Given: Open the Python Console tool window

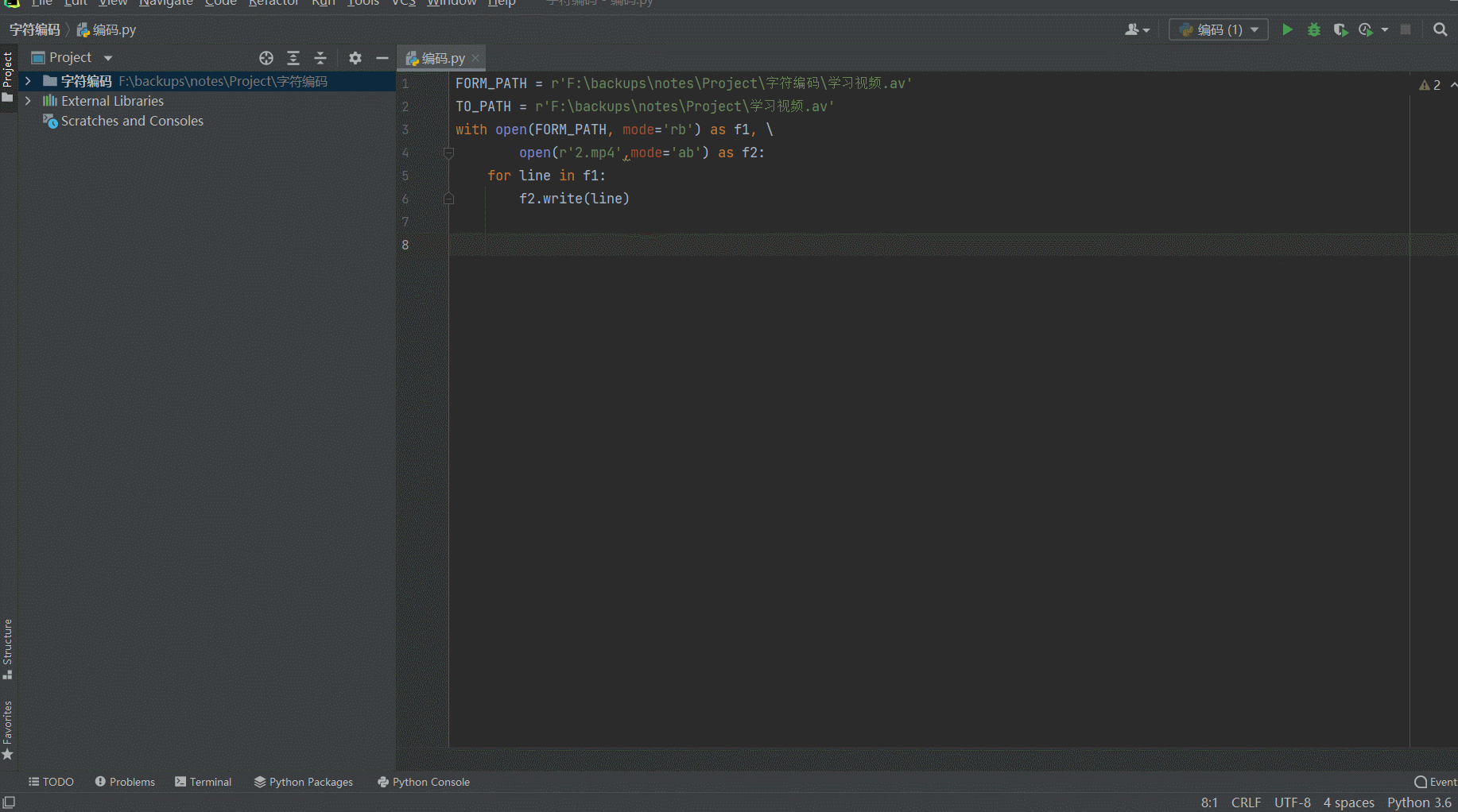Looking at the screenshot, I should tap(424, 782).
